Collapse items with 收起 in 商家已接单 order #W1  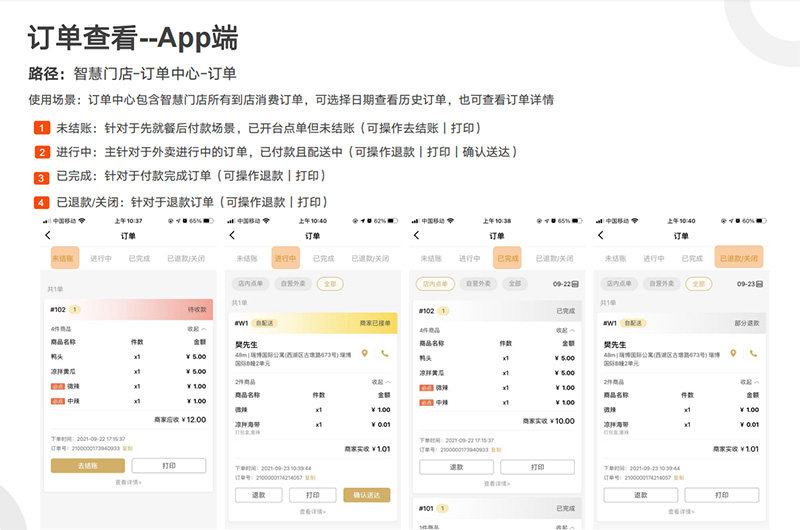[381, 382]
